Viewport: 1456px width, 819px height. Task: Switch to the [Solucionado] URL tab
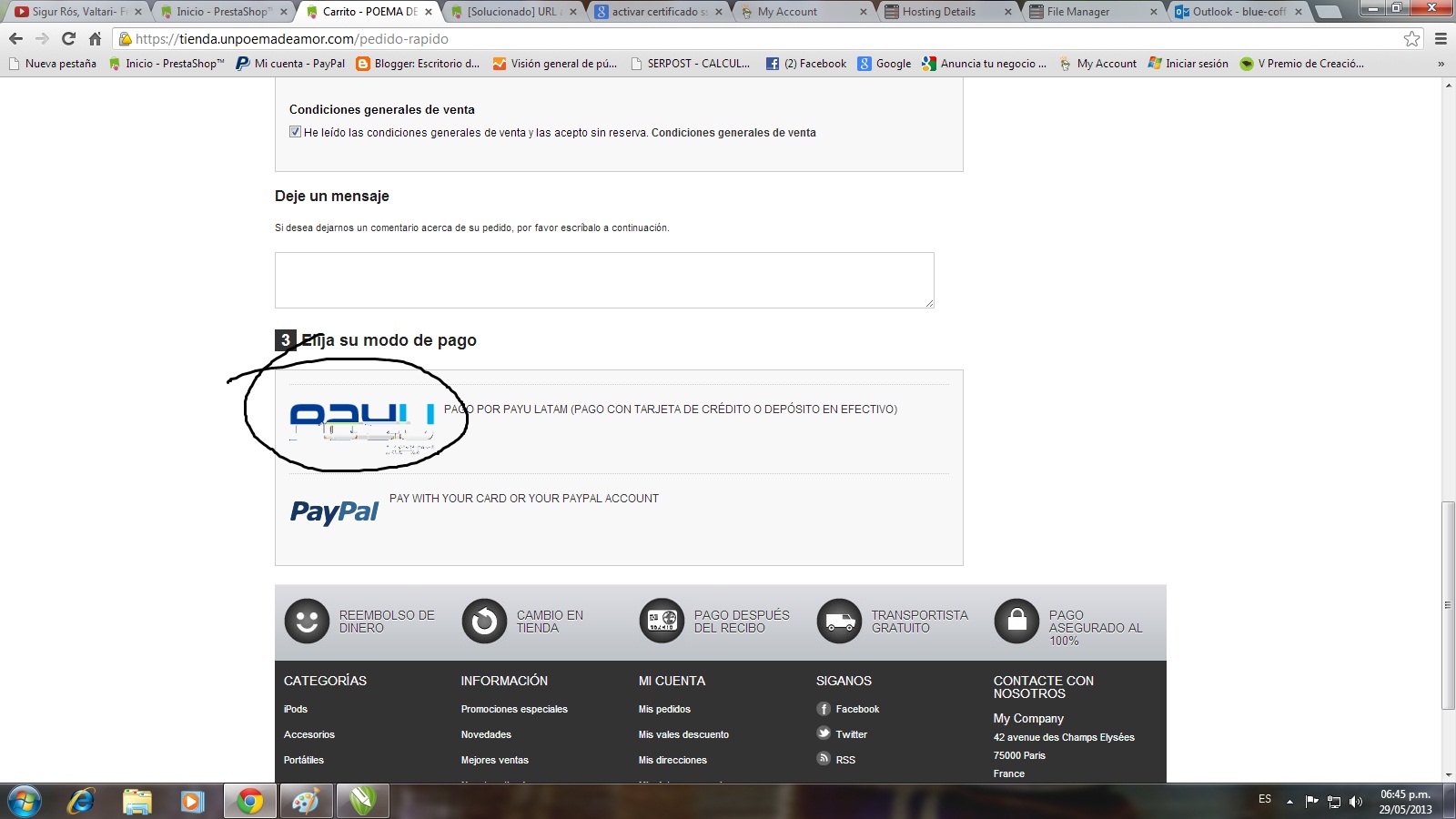(513, 12)
